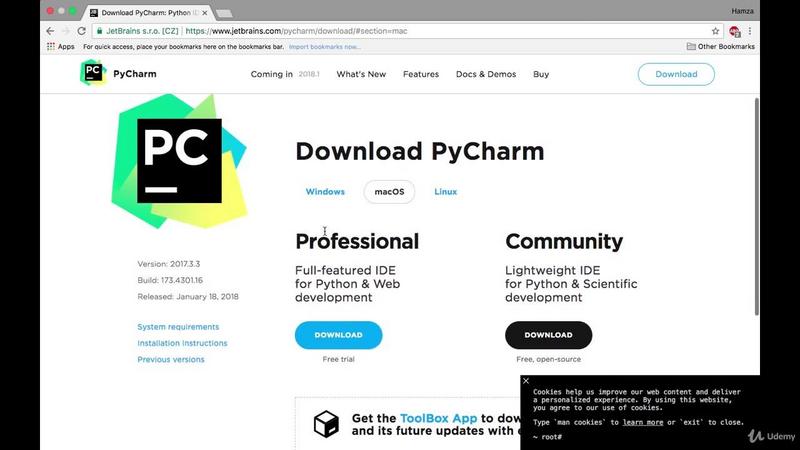Click the Free trial caption

(x=338, y=359)
